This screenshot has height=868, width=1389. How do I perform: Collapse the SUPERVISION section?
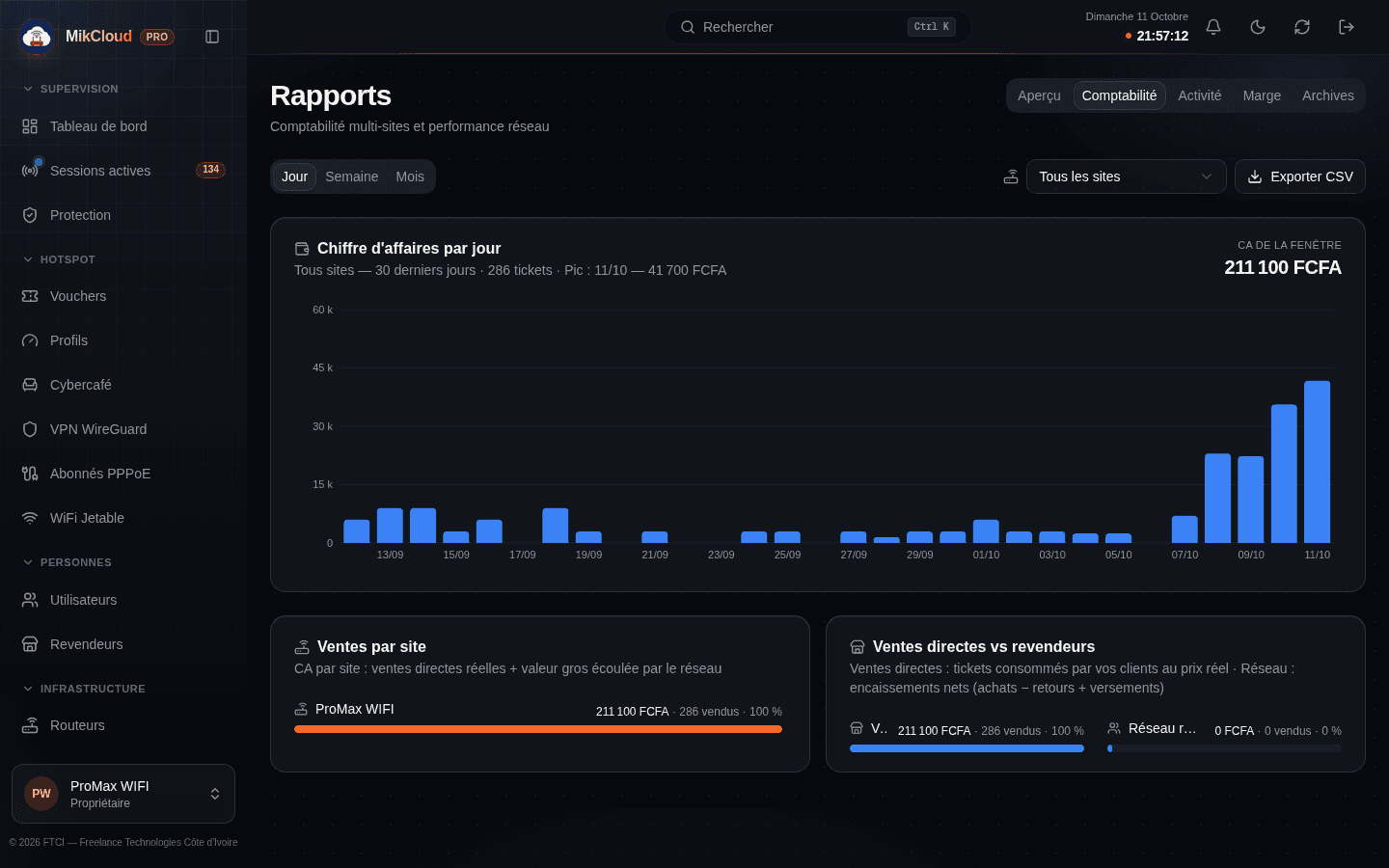[69, 89]
